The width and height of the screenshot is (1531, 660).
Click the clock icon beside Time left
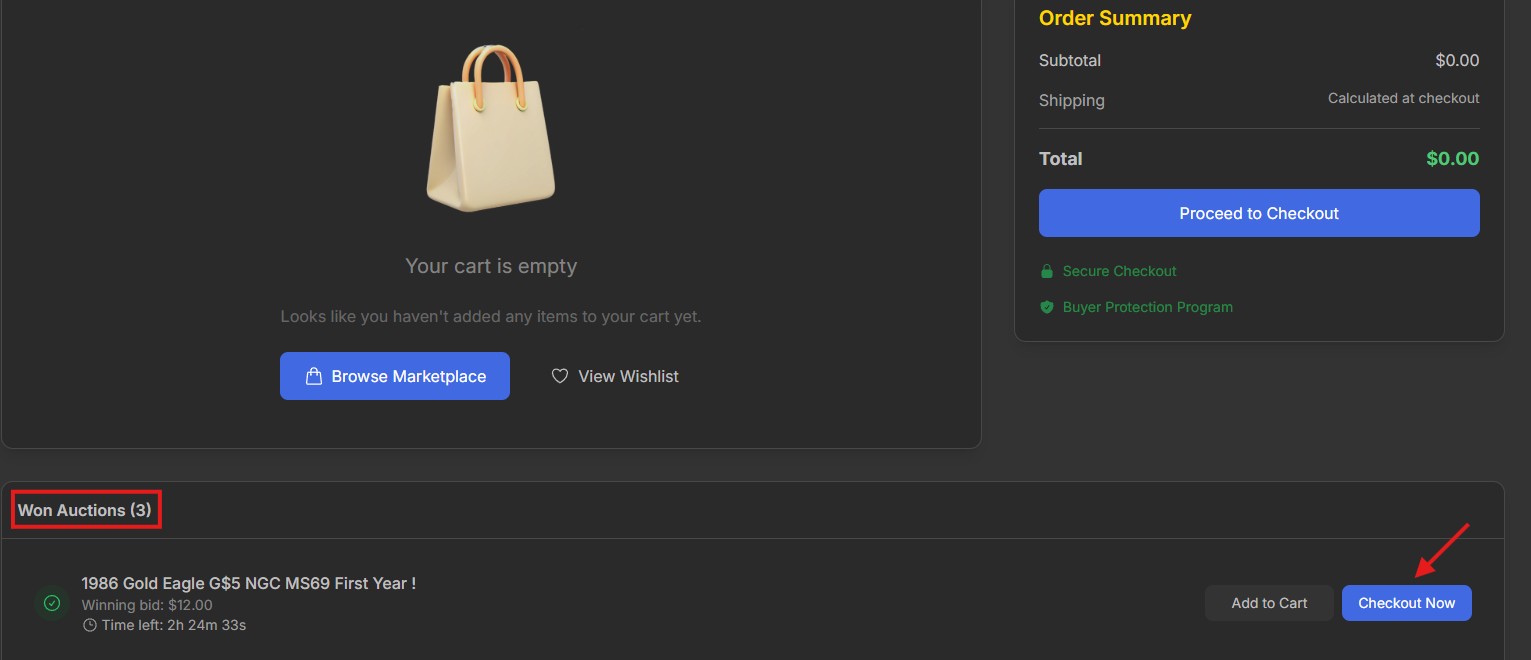(90, 625)
